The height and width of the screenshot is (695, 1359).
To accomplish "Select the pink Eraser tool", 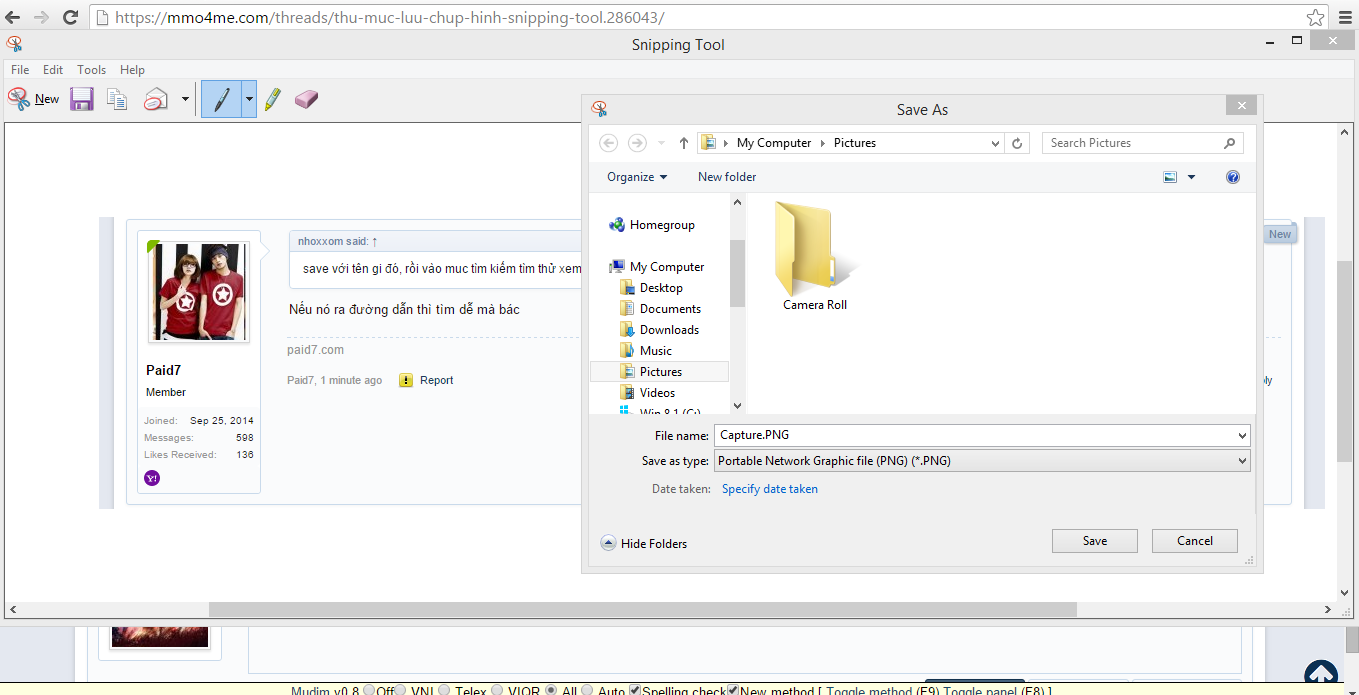I will pyautogui.click(x=306, y=99).
